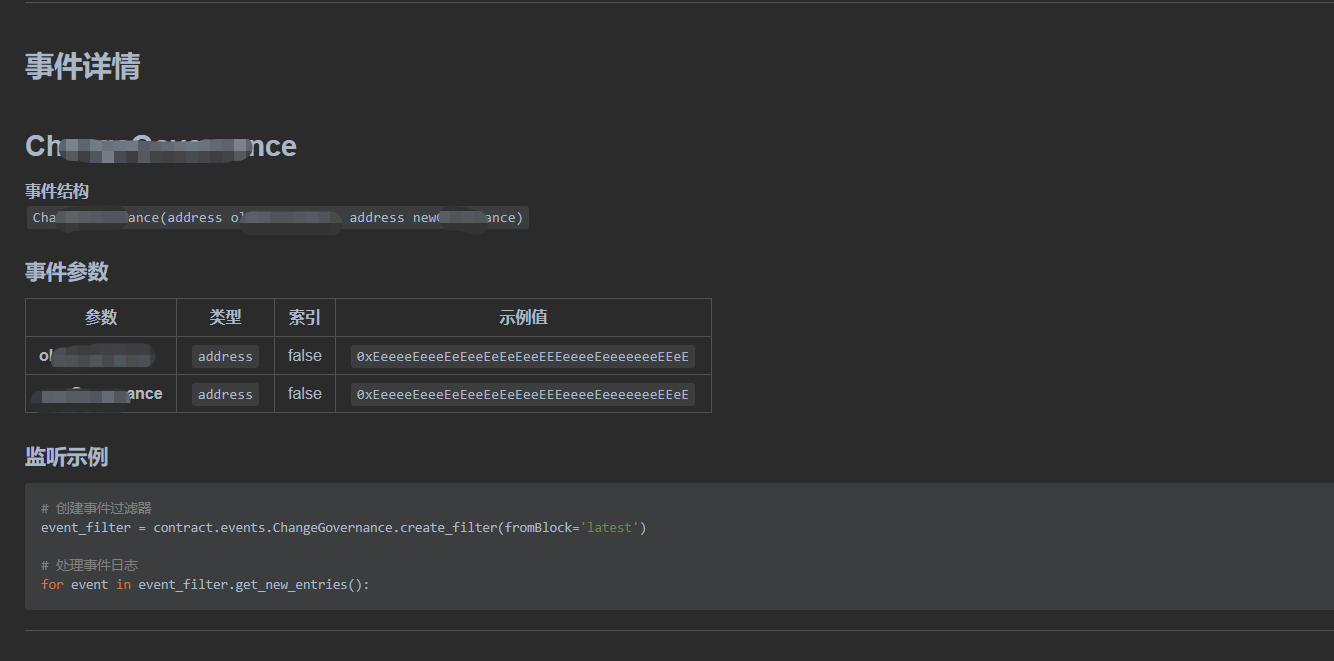Click the 监听示例 heading
The image size is (1334, 661).
point(67,457)
